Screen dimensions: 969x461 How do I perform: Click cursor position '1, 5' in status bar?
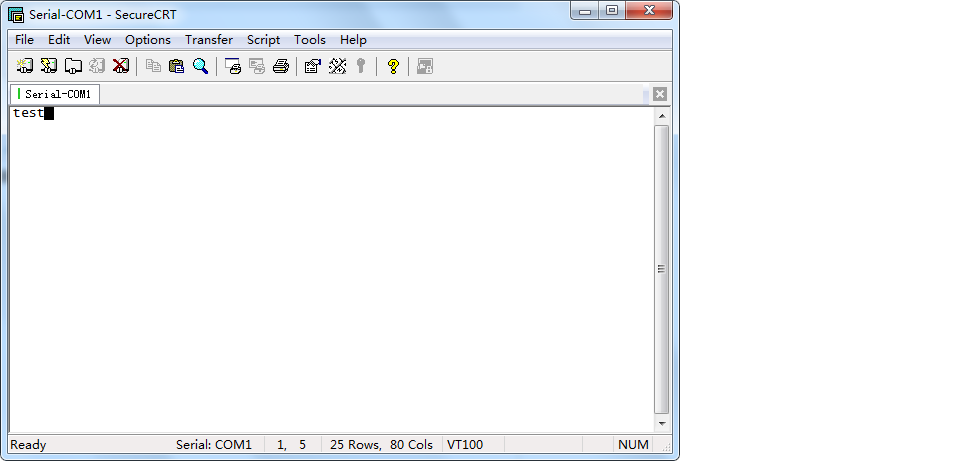pos(291,444)
